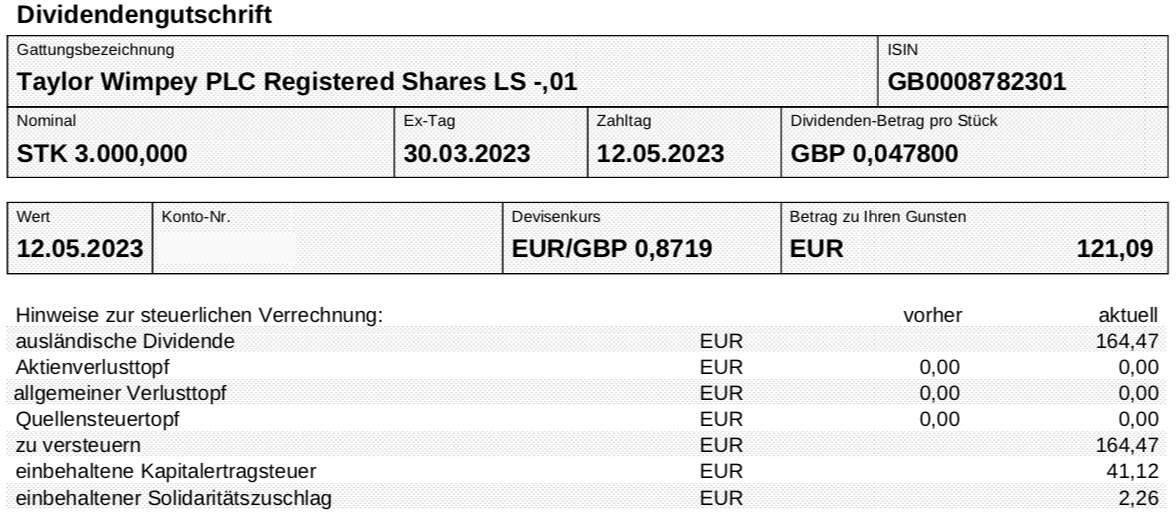1176x514 pixels.
Task: Click the Dividendengutschrift heading
Action: (144, 14)
